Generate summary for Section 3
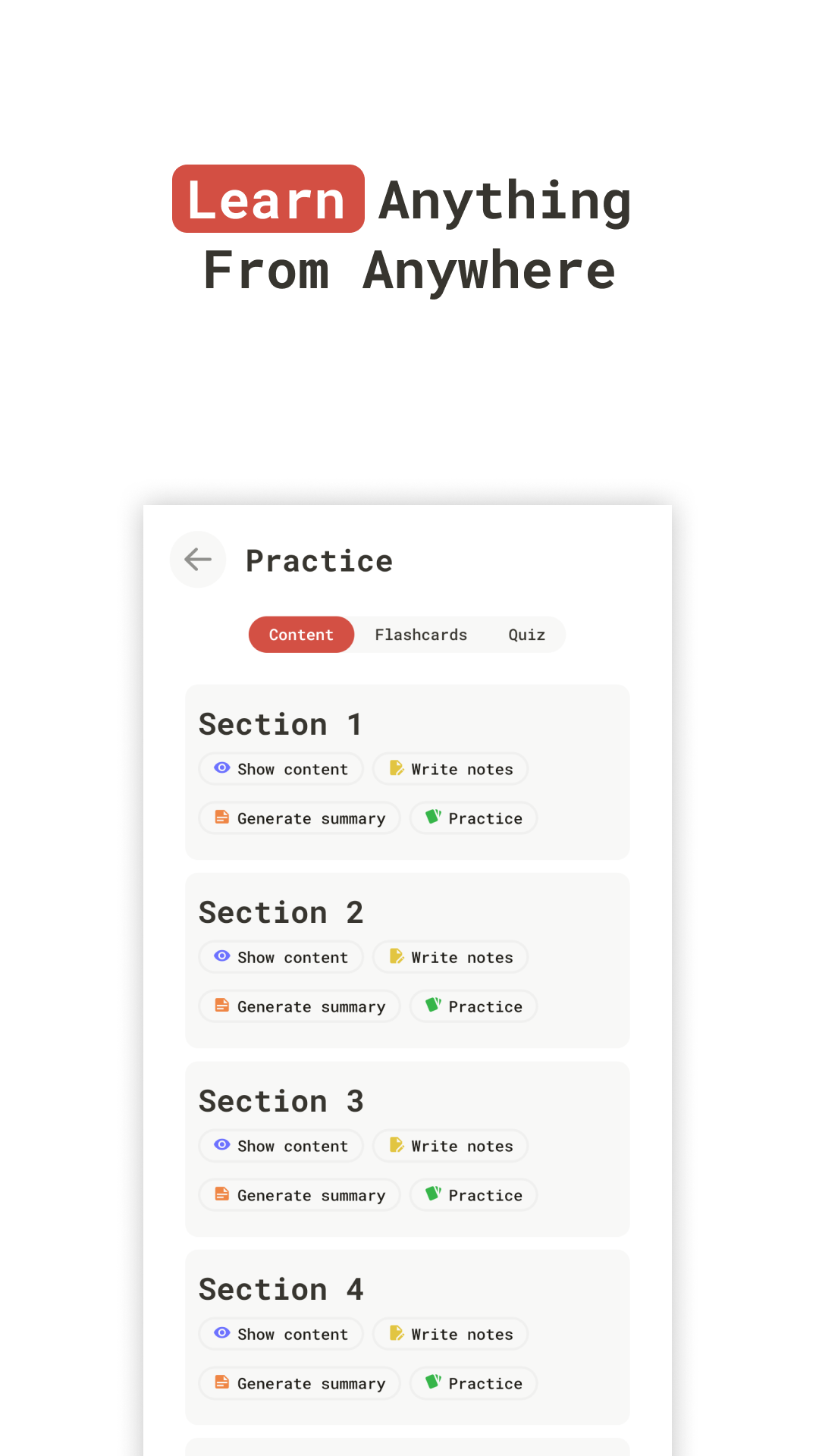The height and width of the screenshot is (1456, 819). coord(300,1195)
